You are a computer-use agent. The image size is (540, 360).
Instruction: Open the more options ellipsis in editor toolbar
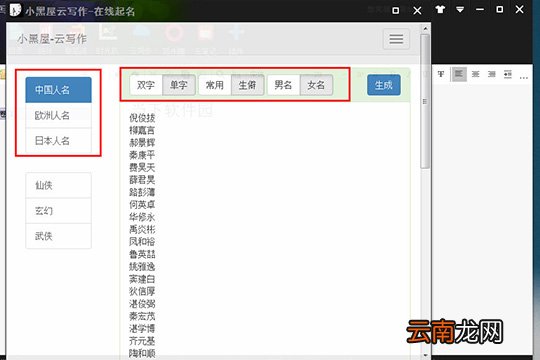(x=523, y=78)
